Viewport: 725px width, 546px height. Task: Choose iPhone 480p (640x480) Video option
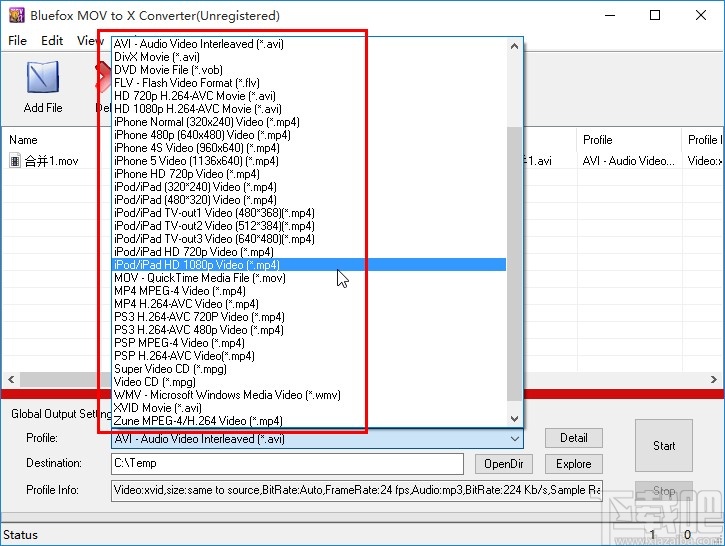pos(309,135)
